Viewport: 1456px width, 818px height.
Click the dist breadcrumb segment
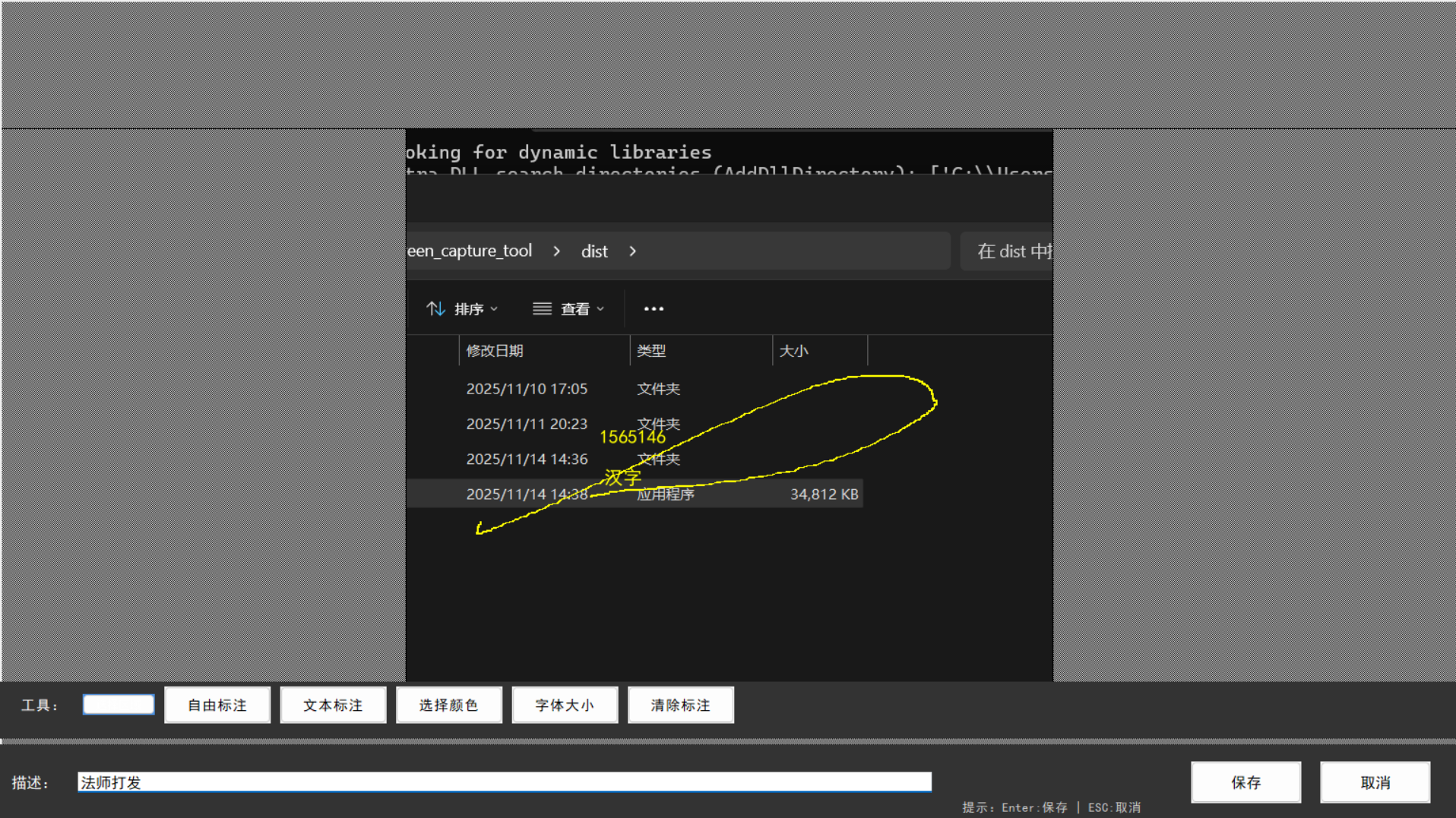point(594,251)
